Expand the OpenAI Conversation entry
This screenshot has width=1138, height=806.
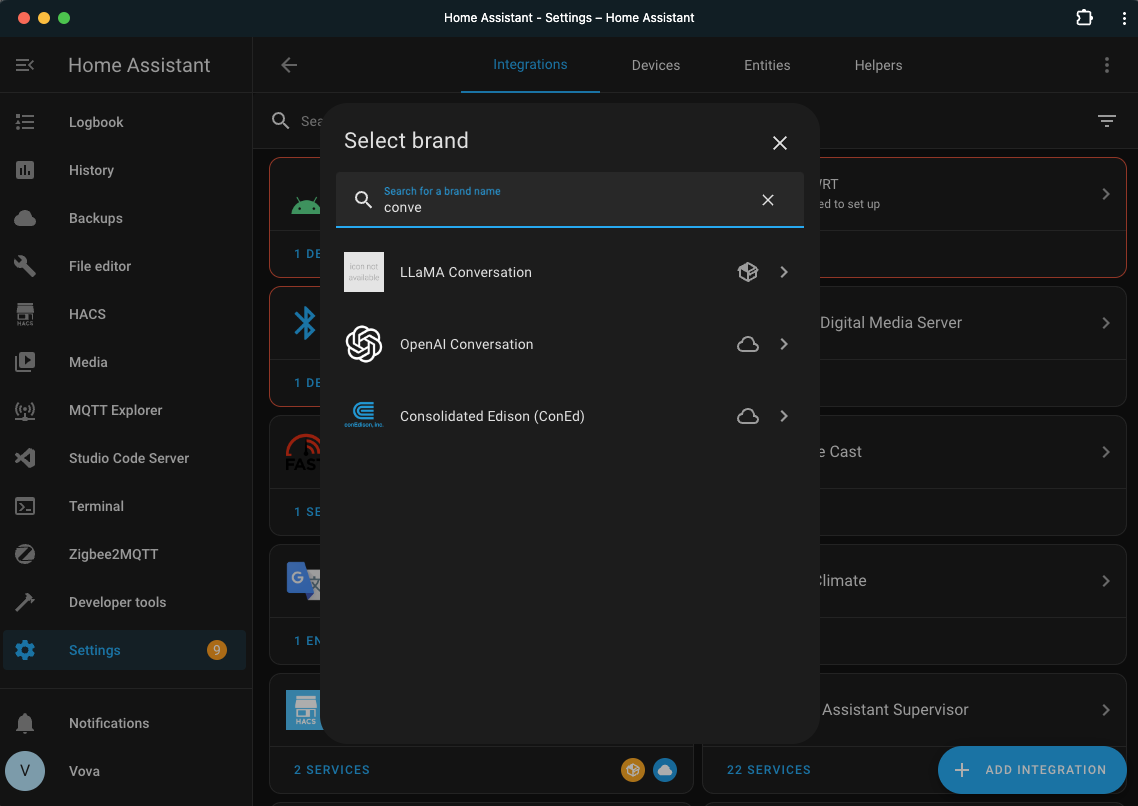pos(784,344)
